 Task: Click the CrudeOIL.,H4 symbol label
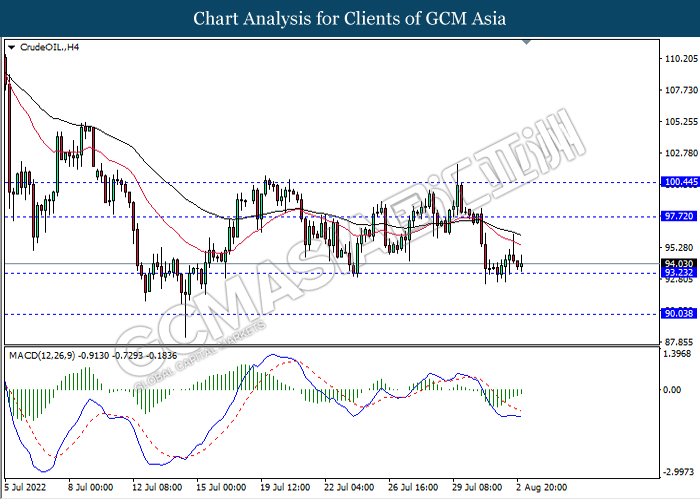pyautogui.click(x=50, y=47)
